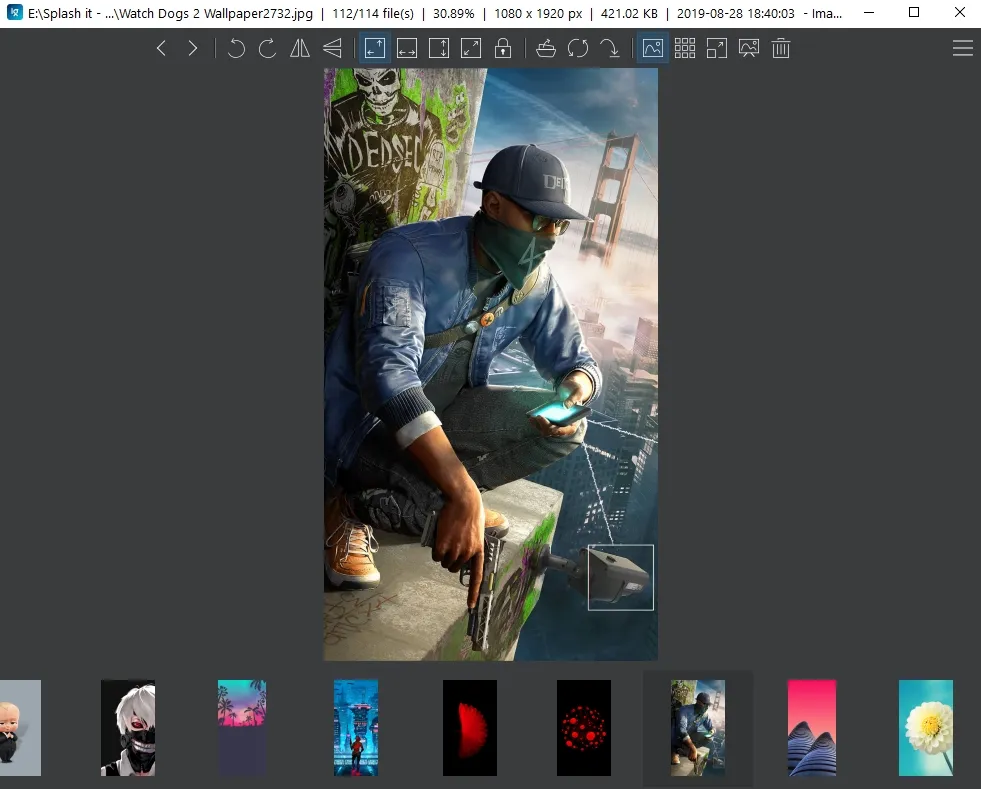981x789 pixels.
Task: Select stretch to fill window mode
Action: tap(471, 48)
